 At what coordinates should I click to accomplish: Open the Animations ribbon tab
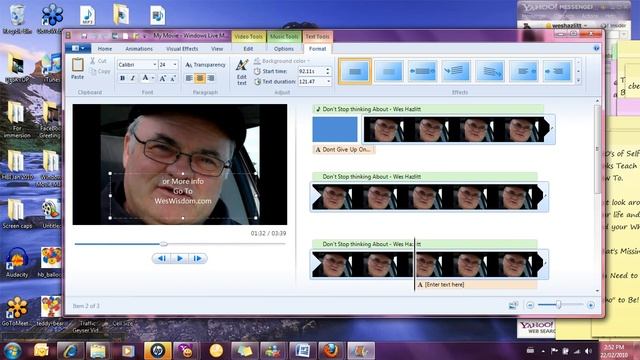pos(139,49)
